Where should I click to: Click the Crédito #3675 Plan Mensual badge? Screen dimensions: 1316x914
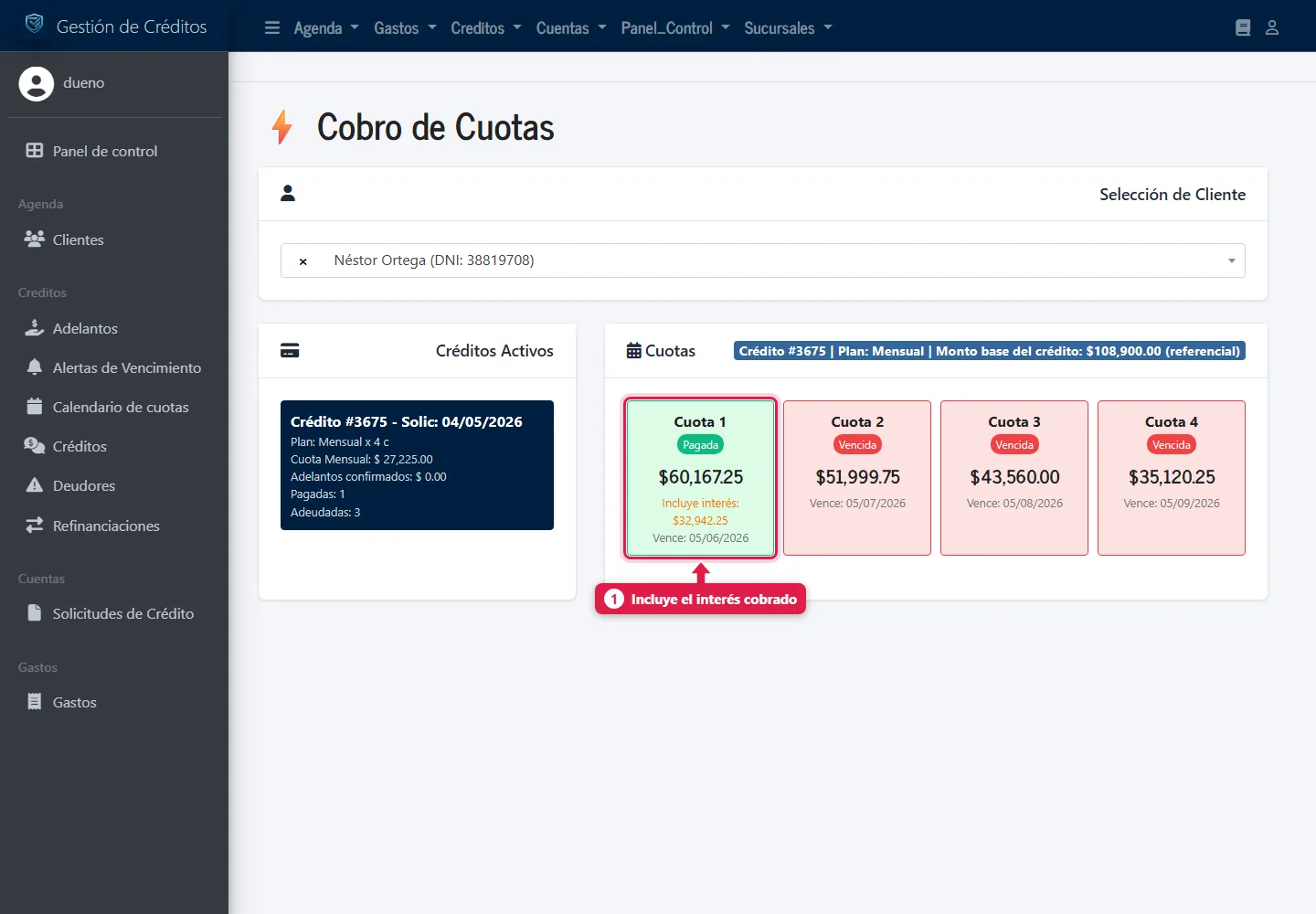coord(990,351)
